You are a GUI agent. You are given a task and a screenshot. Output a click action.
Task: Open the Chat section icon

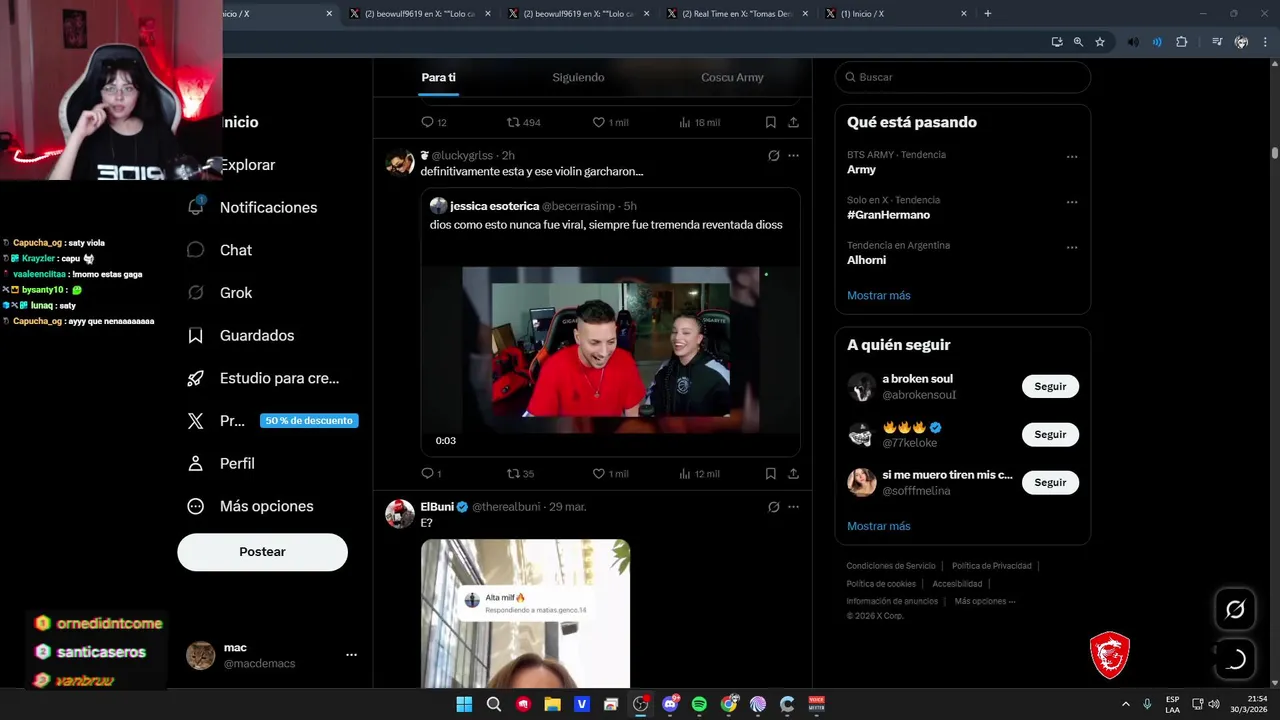[196, 250]
